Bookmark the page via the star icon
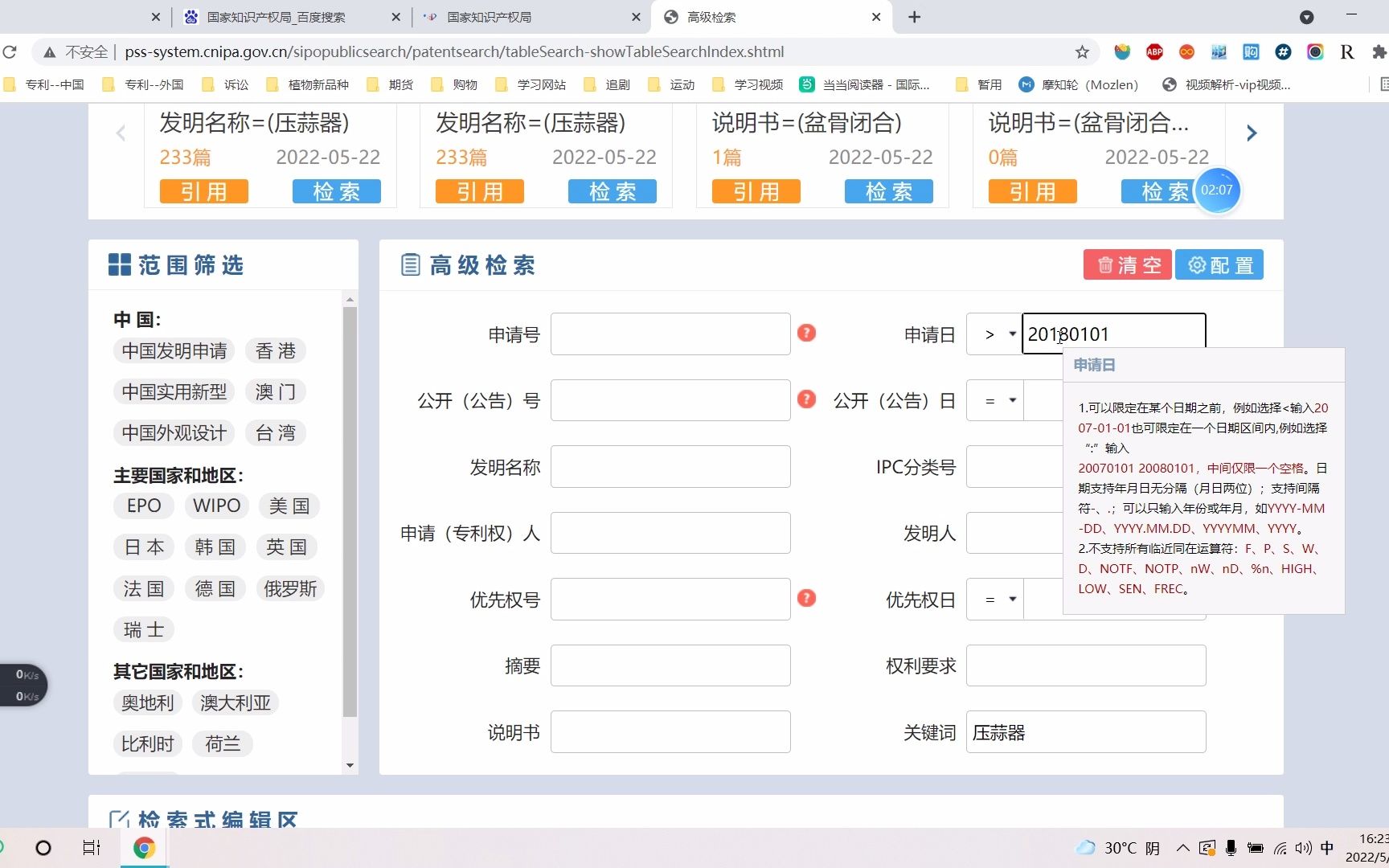Image resolution: width=1389 pixels, height=868 pixels. click(1082, 51)
